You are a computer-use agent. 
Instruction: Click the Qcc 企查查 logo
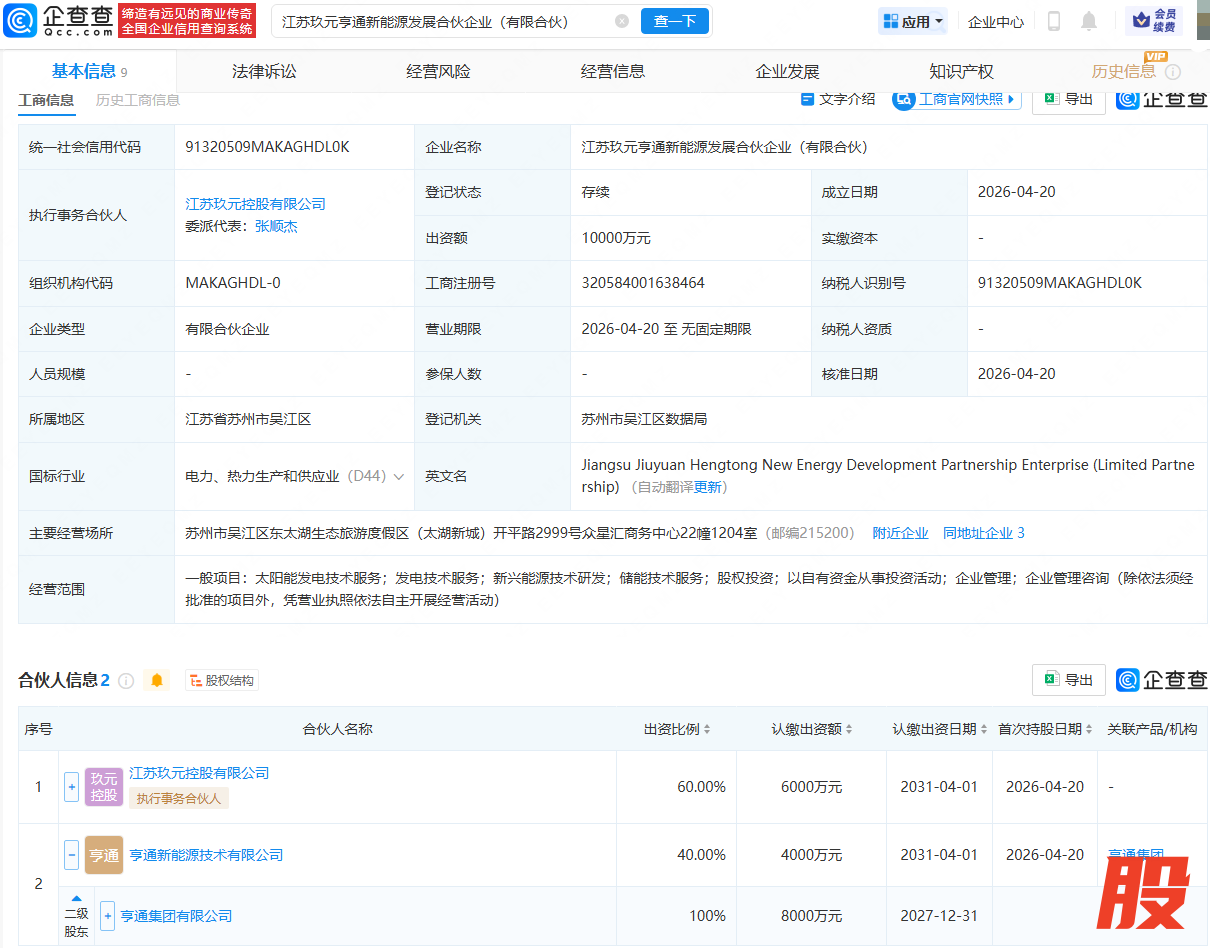58,20
